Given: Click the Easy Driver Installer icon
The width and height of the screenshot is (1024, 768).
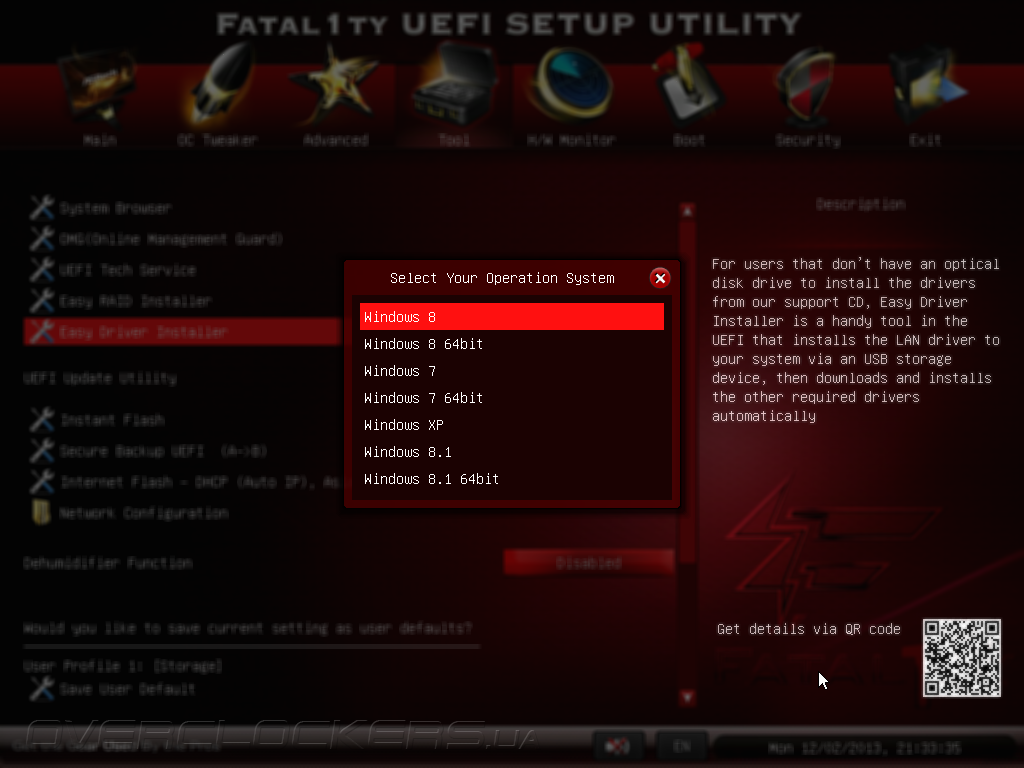Looking at the screenshot, I should 42,331.
